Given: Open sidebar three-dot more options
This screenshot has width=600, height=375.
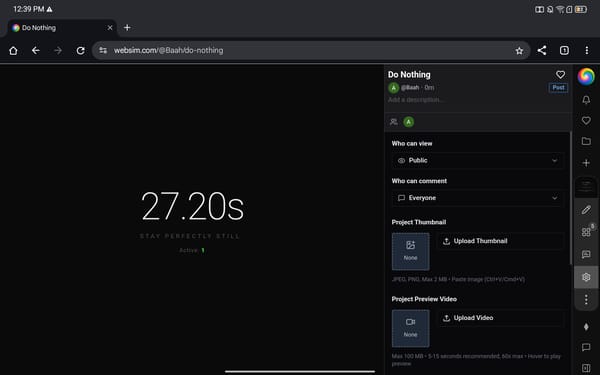Looking at the screenshot, I should click(586, 299).
